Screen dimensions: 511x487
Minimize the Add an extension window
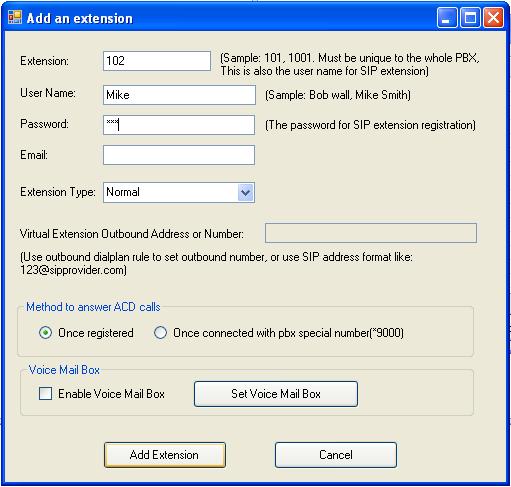click(x=447, y=18)
